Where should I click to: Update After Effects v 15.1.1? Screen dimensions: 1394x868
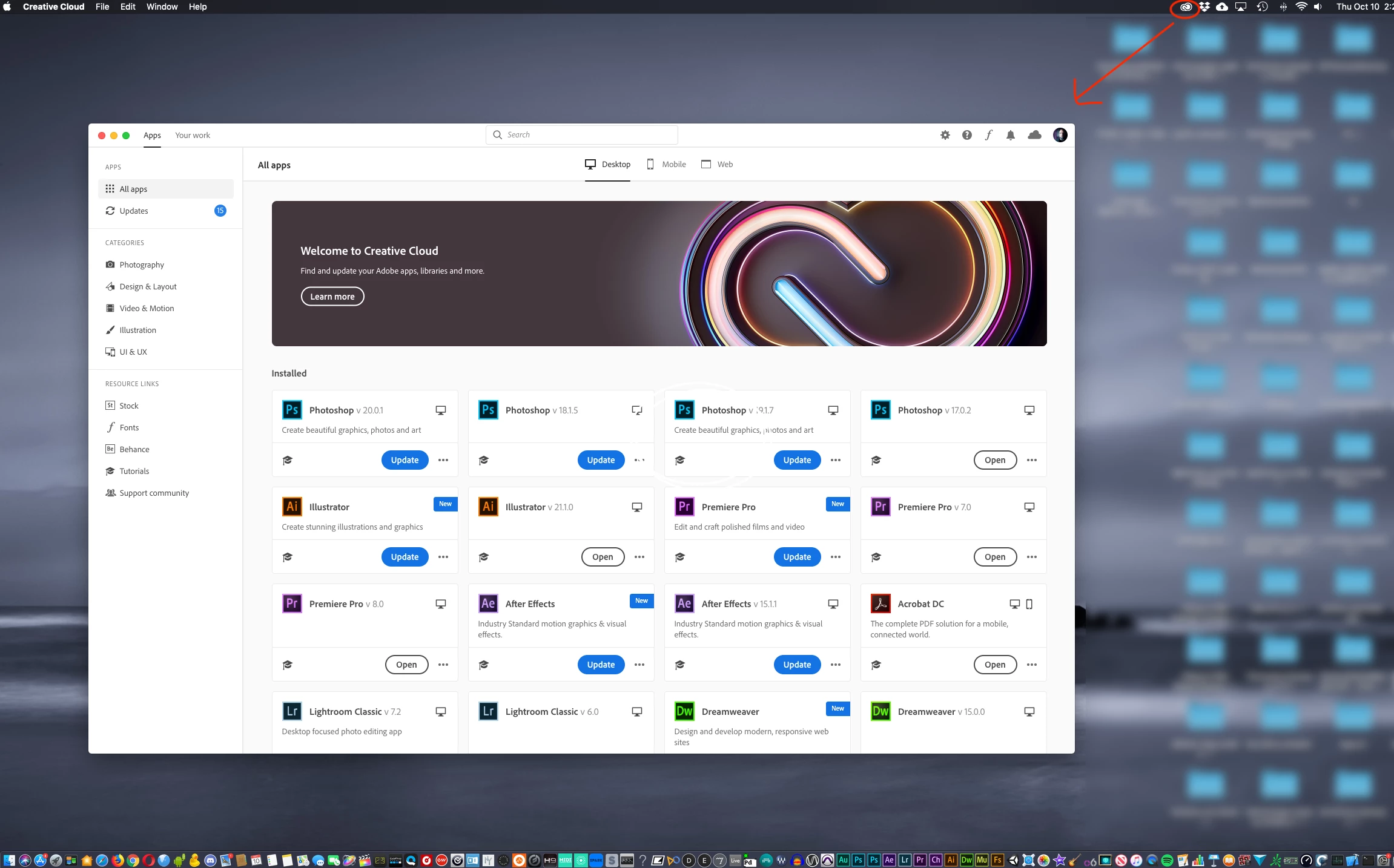(797, 665)
